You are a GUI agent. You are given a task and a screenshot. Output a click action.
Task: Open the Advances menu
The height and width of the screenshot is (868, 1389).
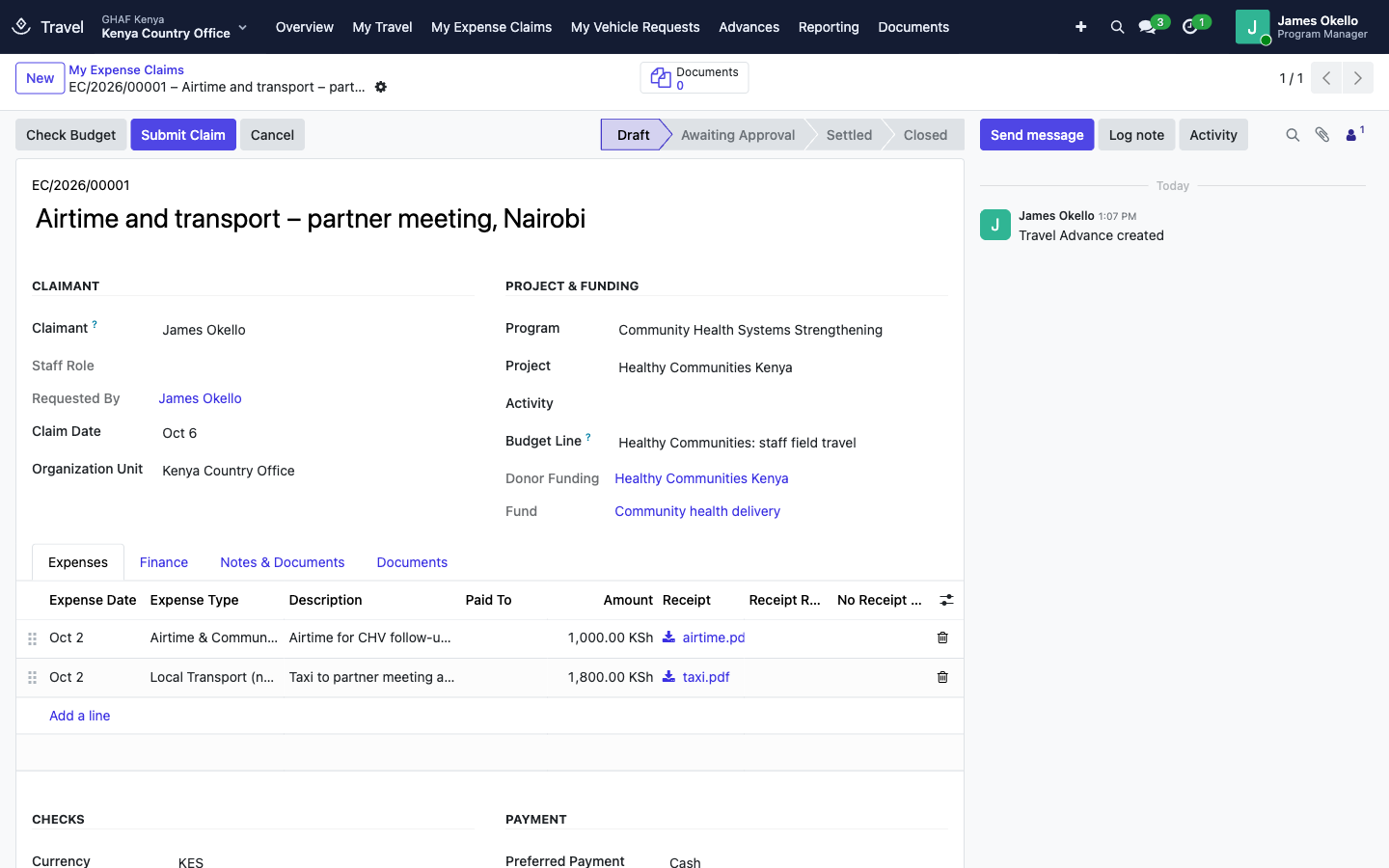[749, 27]
